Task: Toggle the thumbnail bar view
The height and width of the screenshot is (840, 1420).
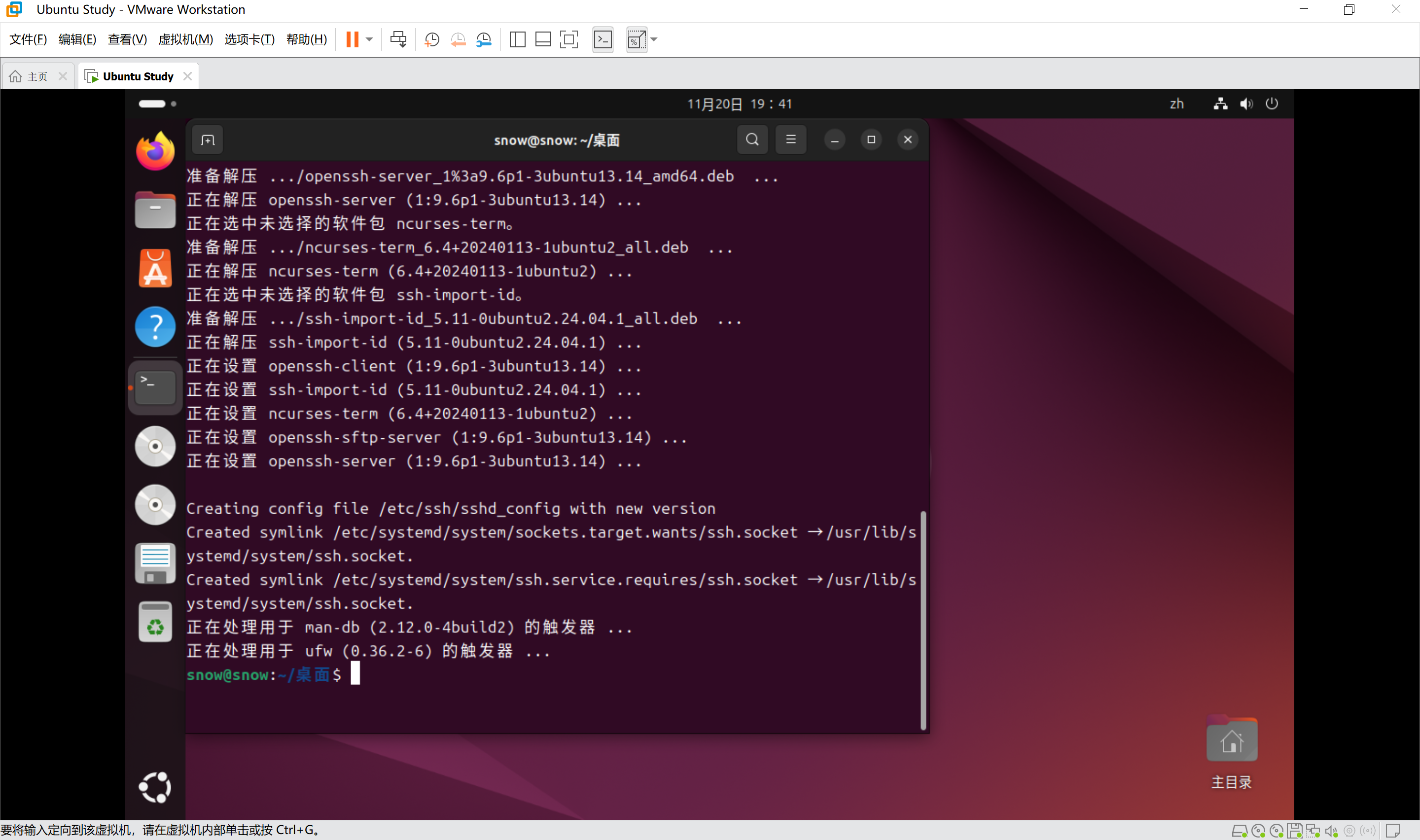Action: 543,39
